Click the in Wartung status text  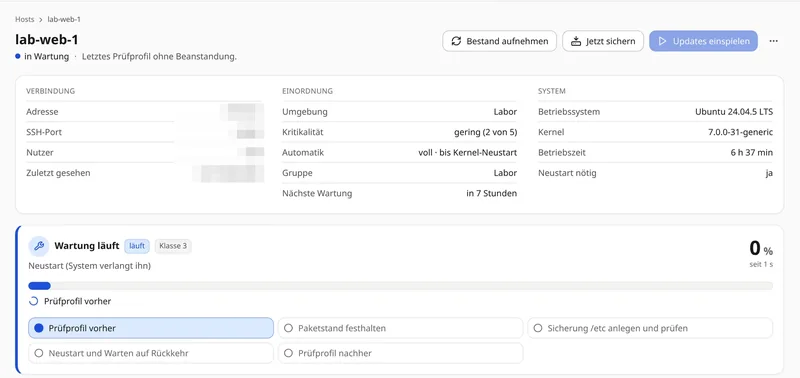pyautogui.click(x=46, y=57)
